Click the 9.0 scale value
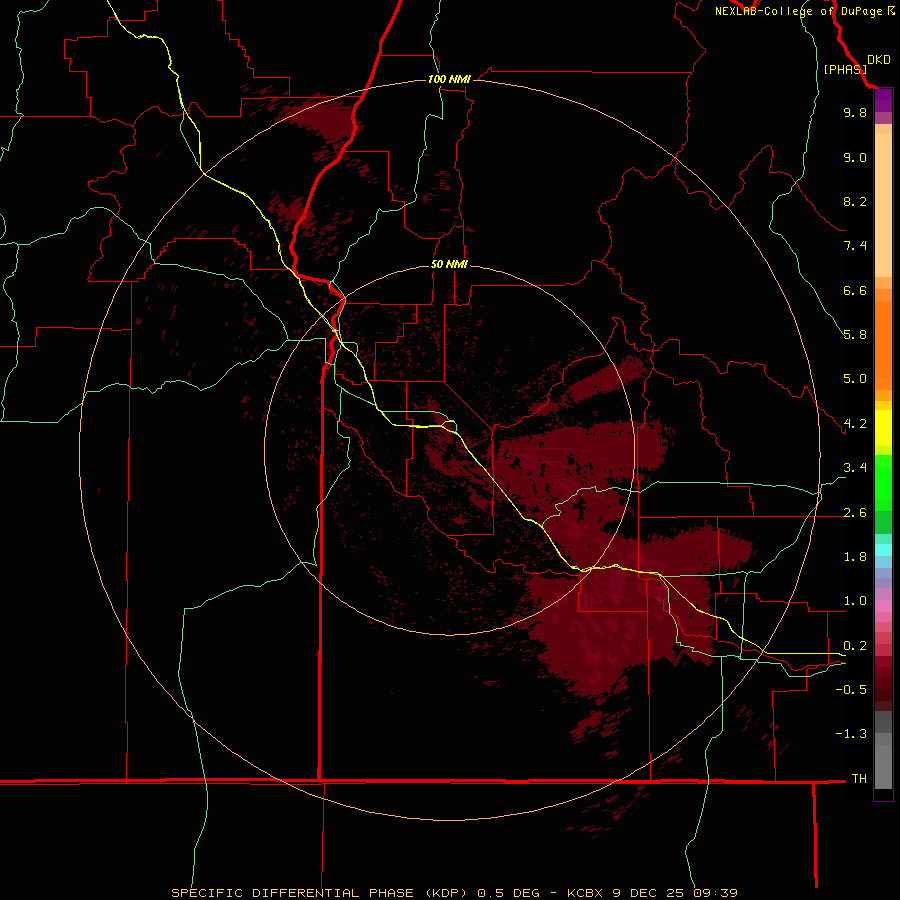 point(855,157)
